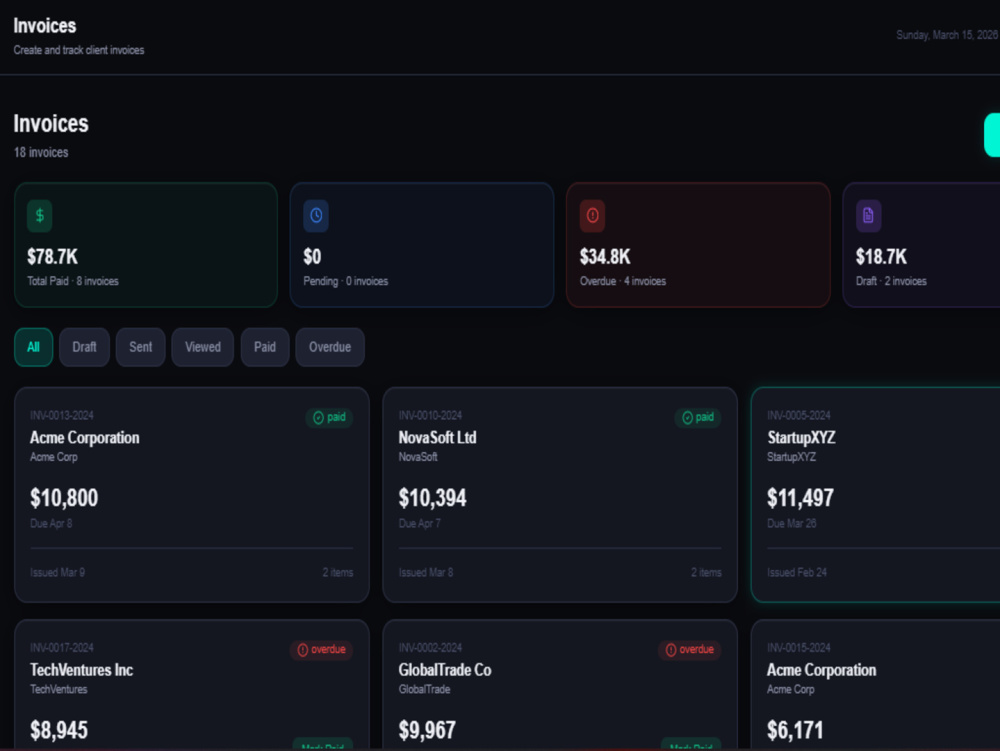This screenshot has width=1000, height=751.
Task: Click the paid status badge on NovaSoft Ltd invoice
Action: pyautogui.click(x=698, y=418)
